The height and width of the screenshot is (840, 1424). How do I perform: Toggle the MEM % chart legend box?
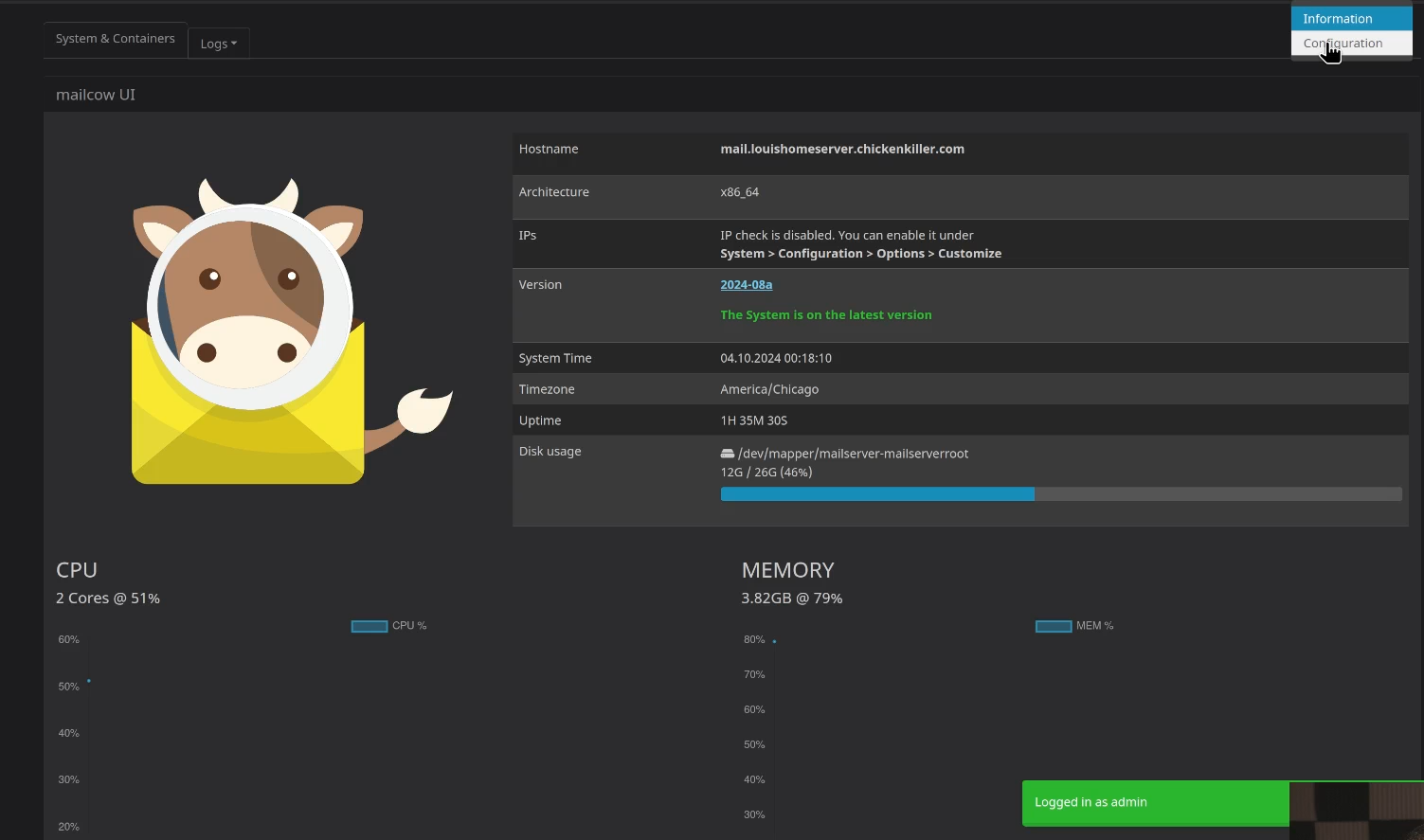coord(1054,626)
